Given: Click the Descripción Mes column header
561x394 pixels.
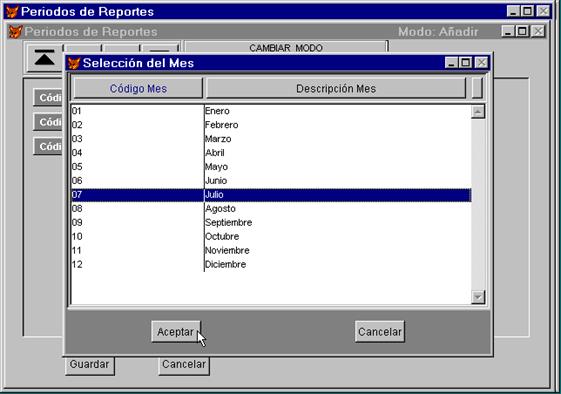Looking at the screenshot, I should pyautogui.click(x=336, y=88).
